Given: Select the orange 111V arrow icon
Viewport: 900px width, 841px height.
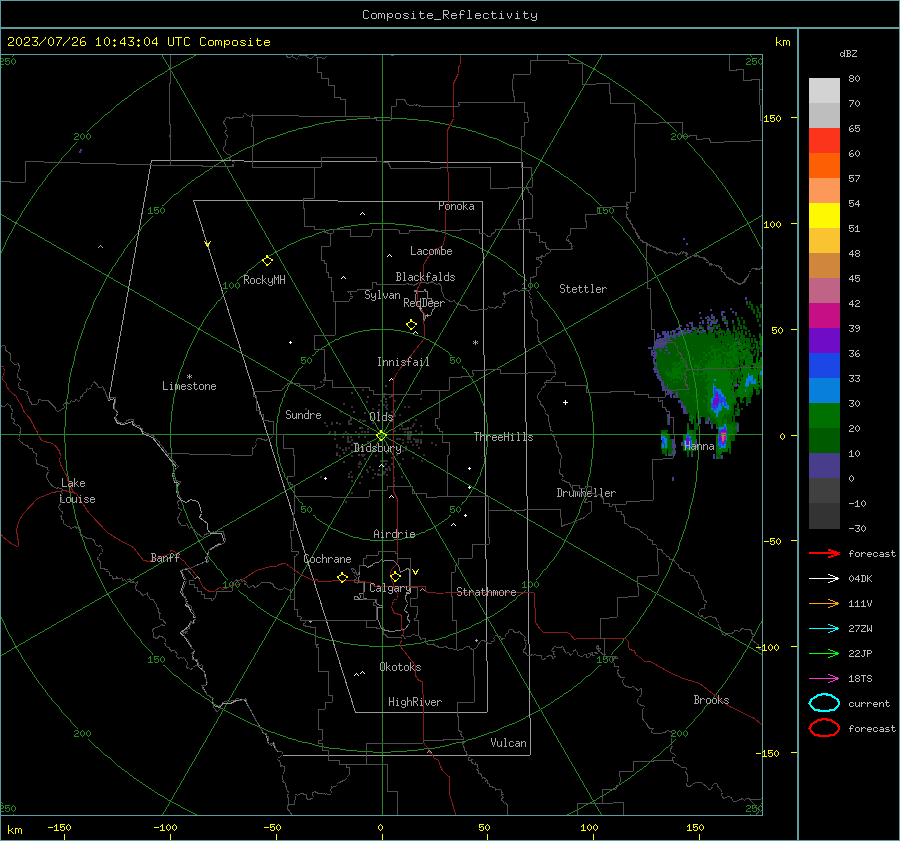Looking at the screenshot, I should click(824, 603).
